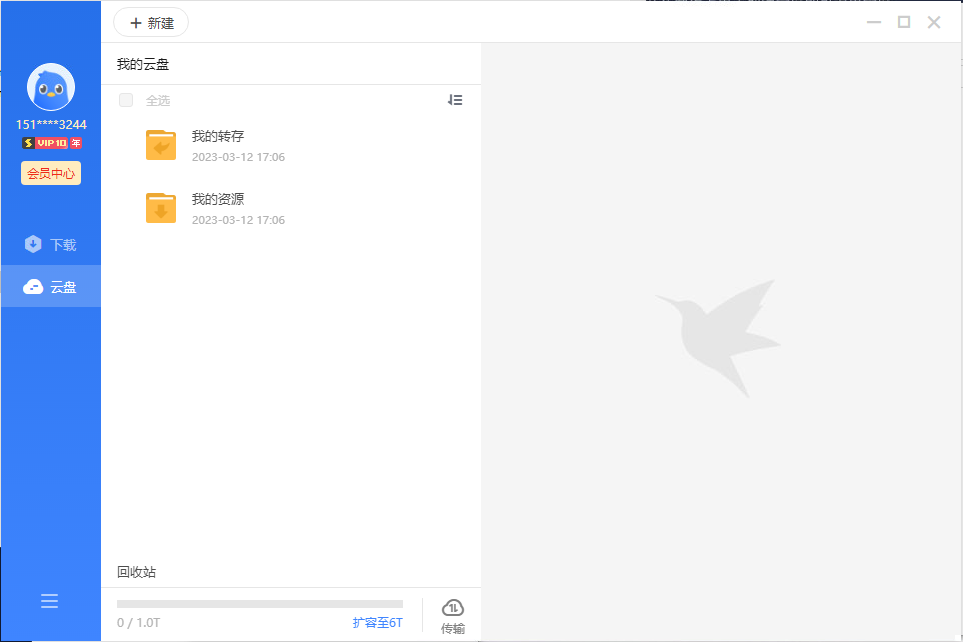Viewport: 963px width, 642px height.
Task: Open the hamburger menu in sidebar
Action: pos(49,601)
